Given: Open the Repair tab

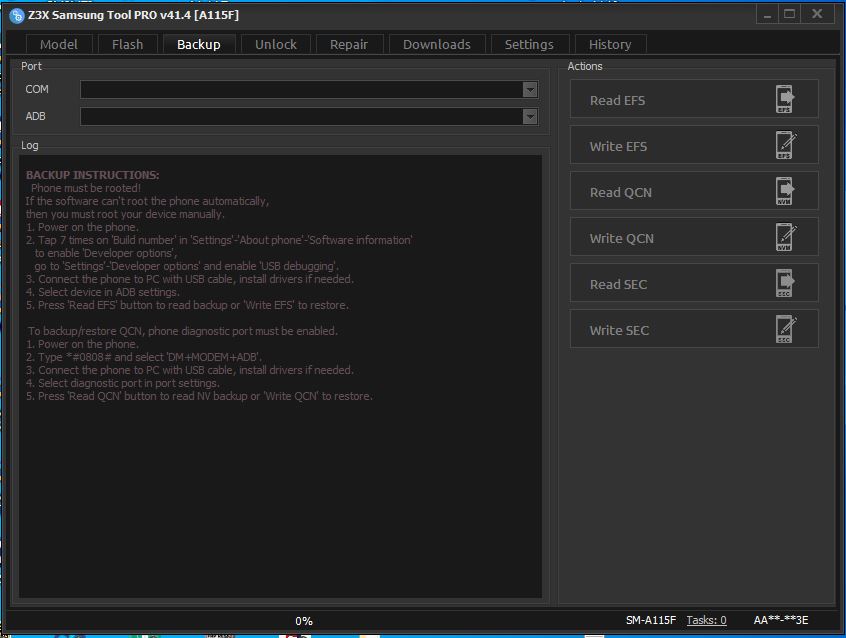Looking at the screenshot, I should (349, 44).
